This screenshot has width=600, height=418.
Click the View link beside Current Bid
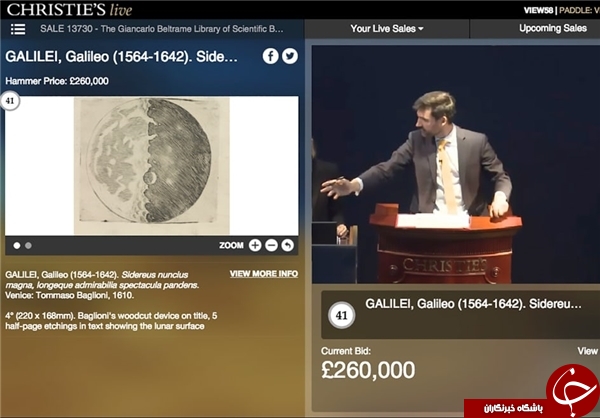click(588, 351)
